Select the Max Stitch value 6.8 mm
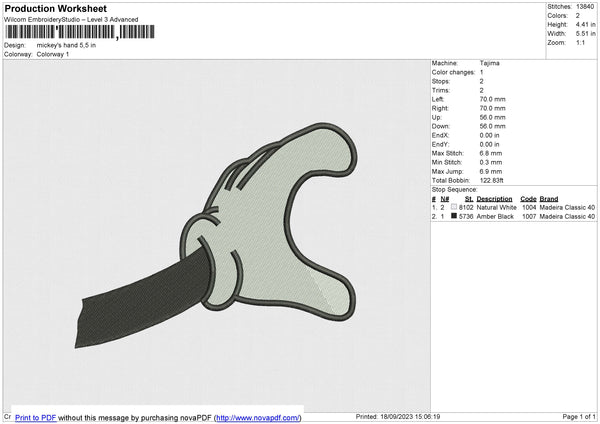Image resolution: width=600 pixels, height=424 pixels. (x=491, y=153)
